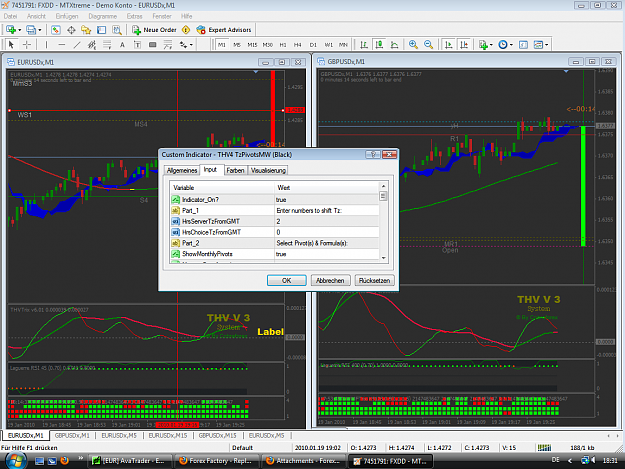Click the Rücksetzen button
The height and width of the screenshot is (469, 625).
coord(374,281)
